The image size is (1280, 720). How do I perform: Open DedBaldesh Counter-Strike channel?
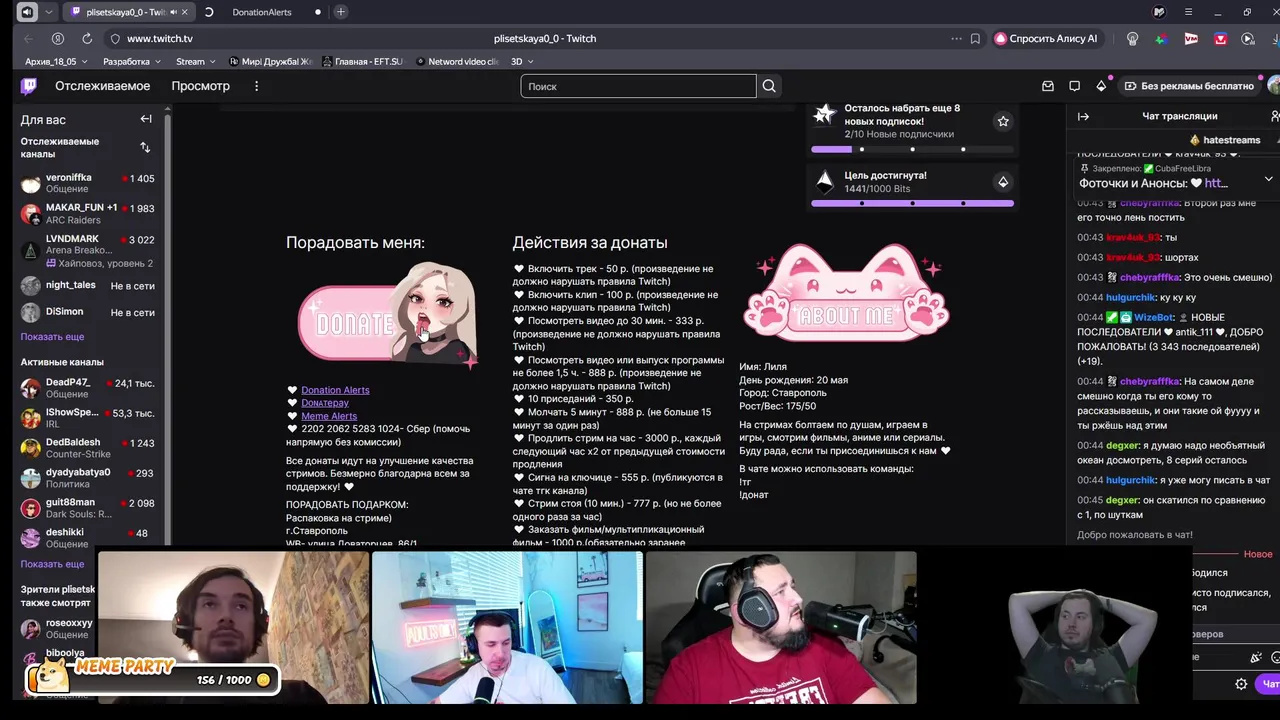coord(88,448)
